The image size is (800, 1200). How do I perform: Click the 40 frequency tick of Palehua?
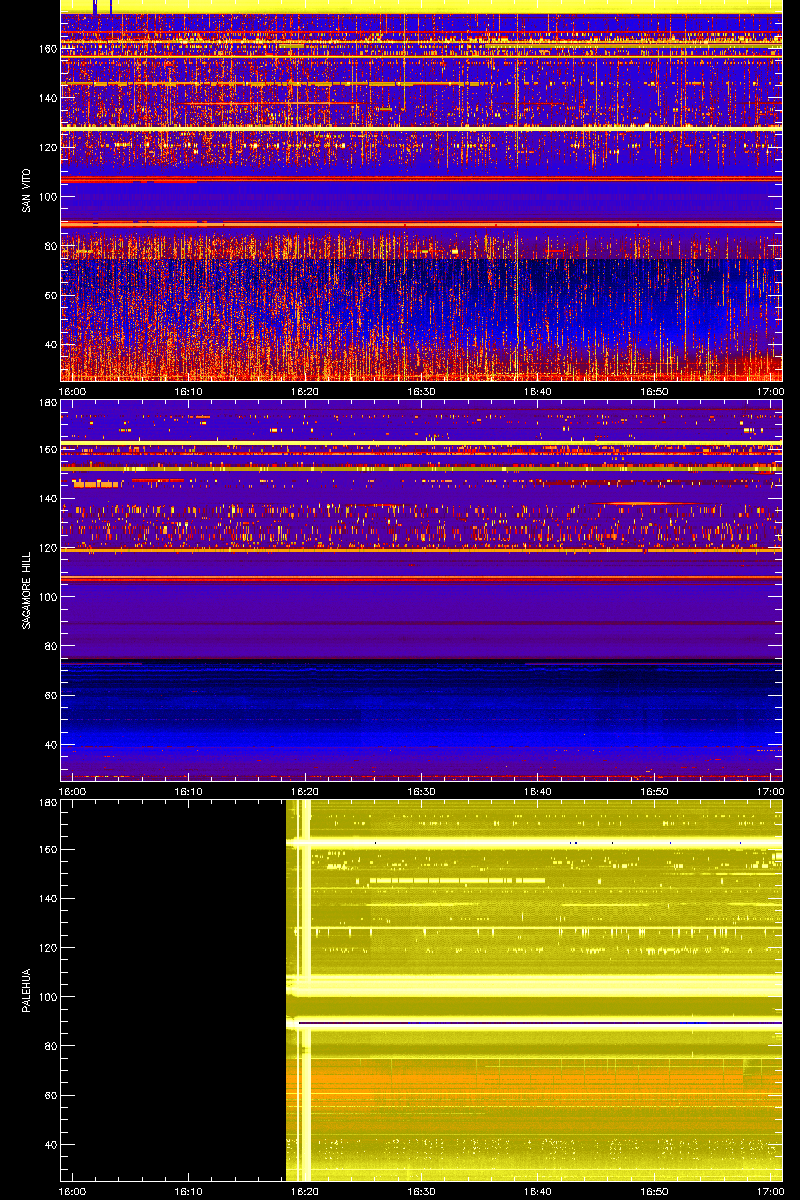[50, 1144]
